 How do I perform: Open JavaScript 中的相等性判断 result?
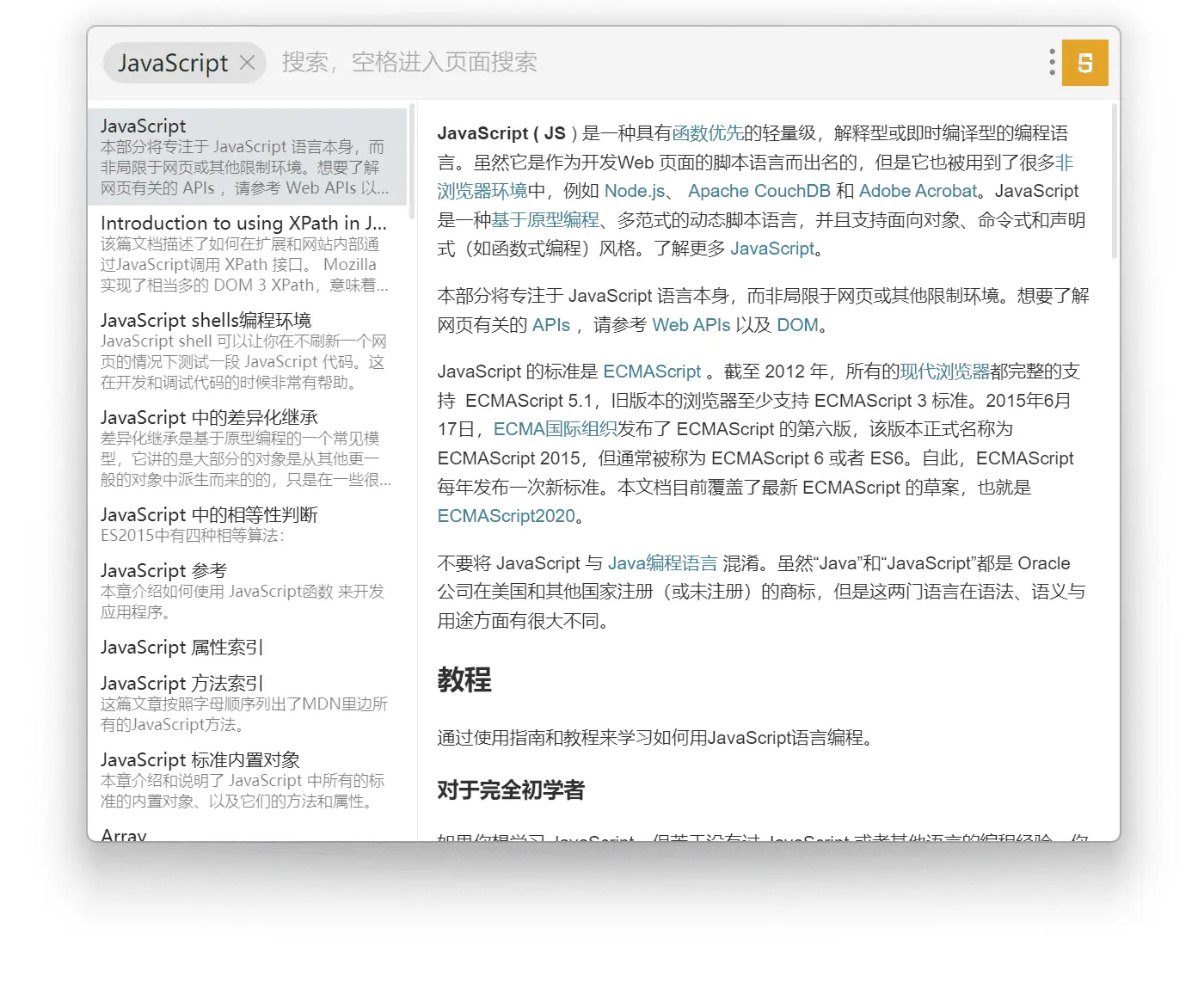coord(248,525)
